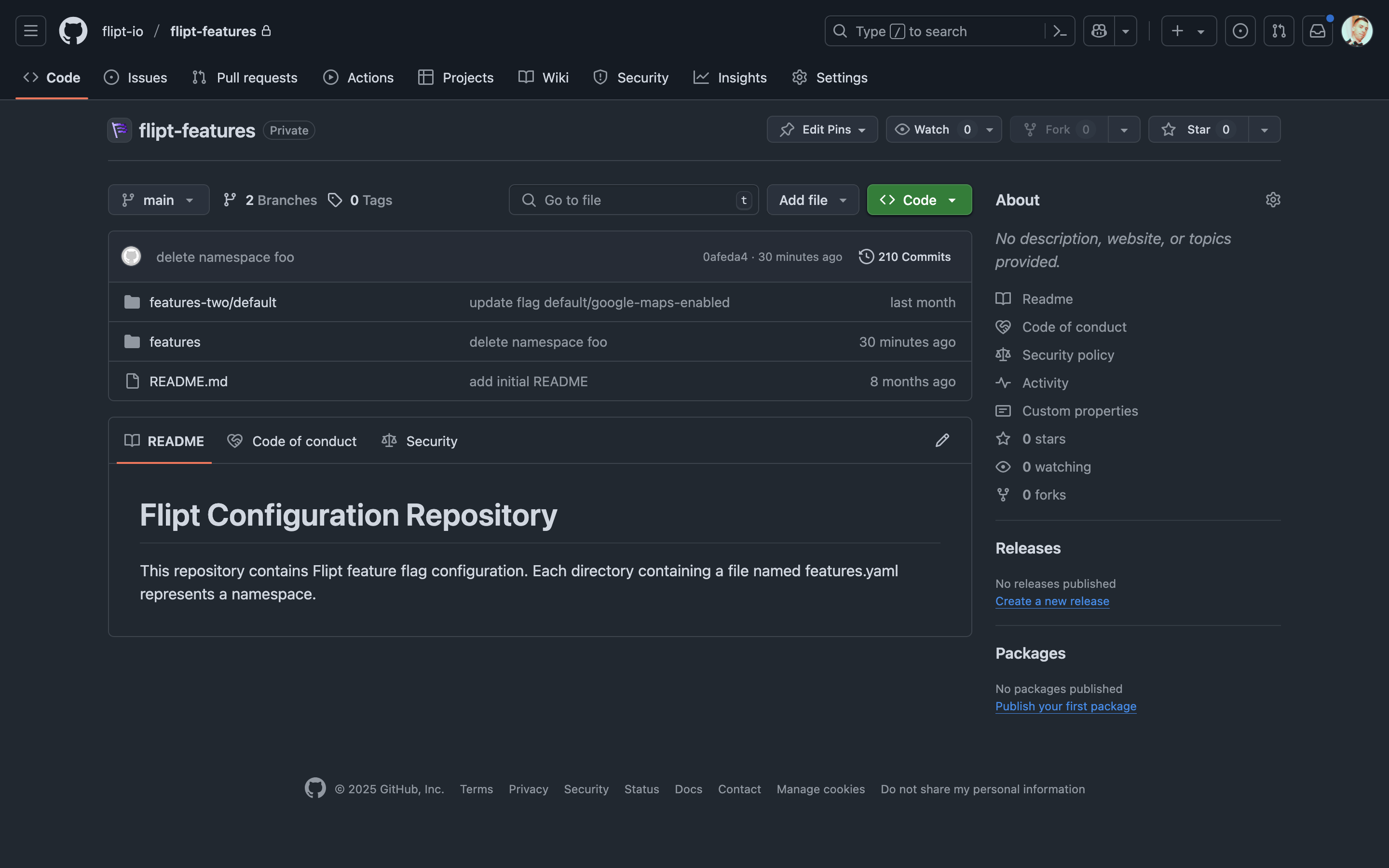Click the About settings gear icon
This screenshot has width=1389, height=868.
point(1272,200)
